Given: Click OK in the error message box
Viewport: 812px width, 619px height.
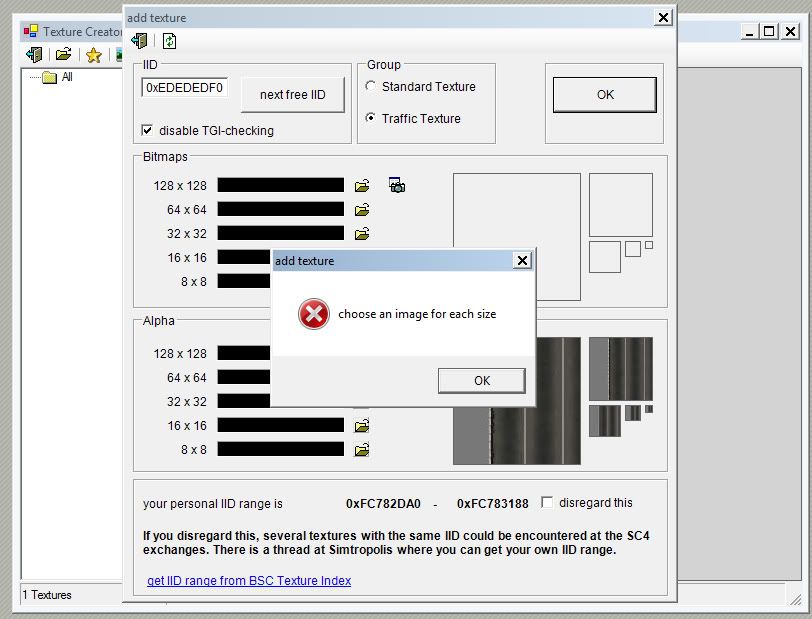Looking at the screenshot, I should pos(482,381).
